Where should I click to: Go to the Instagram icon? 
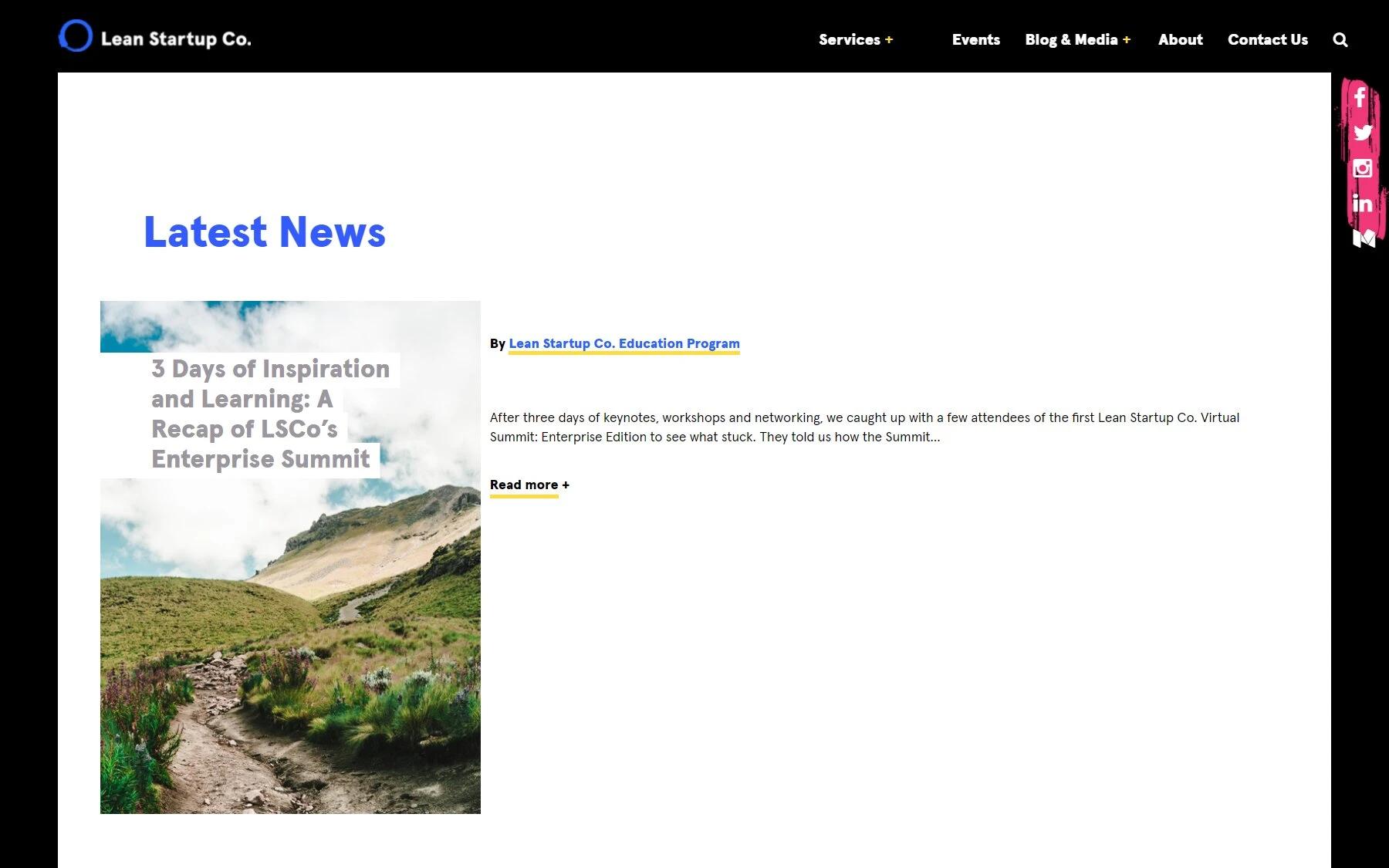click(1362, 168)
